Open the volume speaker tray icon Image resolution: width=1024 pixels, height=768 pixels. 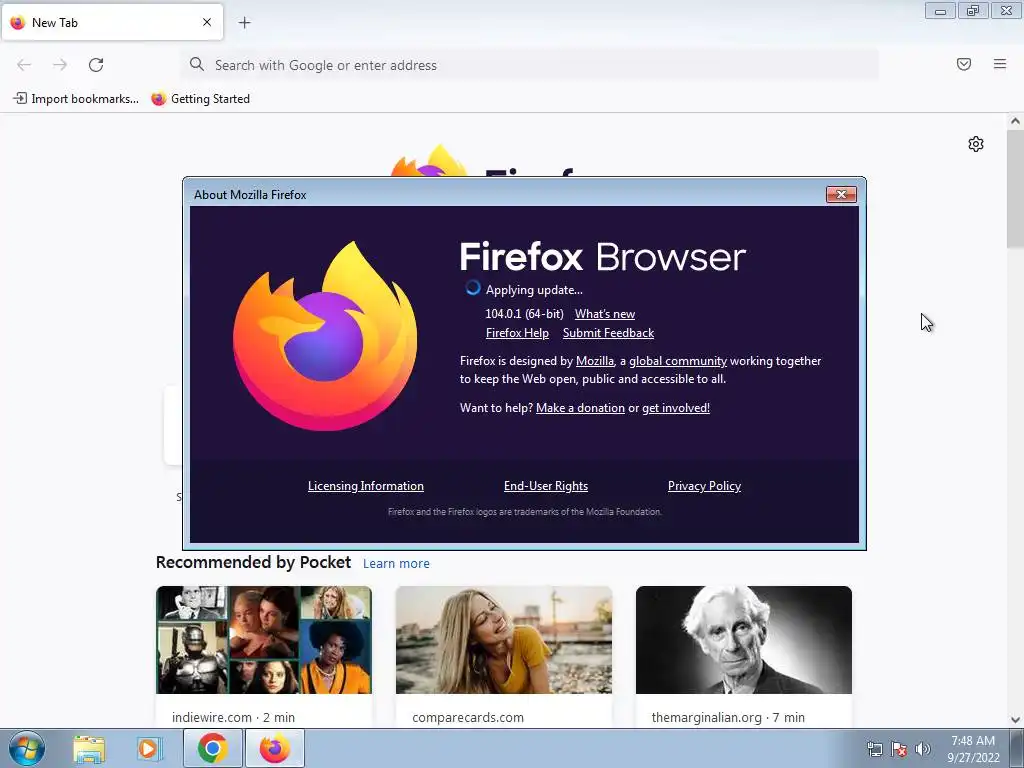tap(923, 749)
